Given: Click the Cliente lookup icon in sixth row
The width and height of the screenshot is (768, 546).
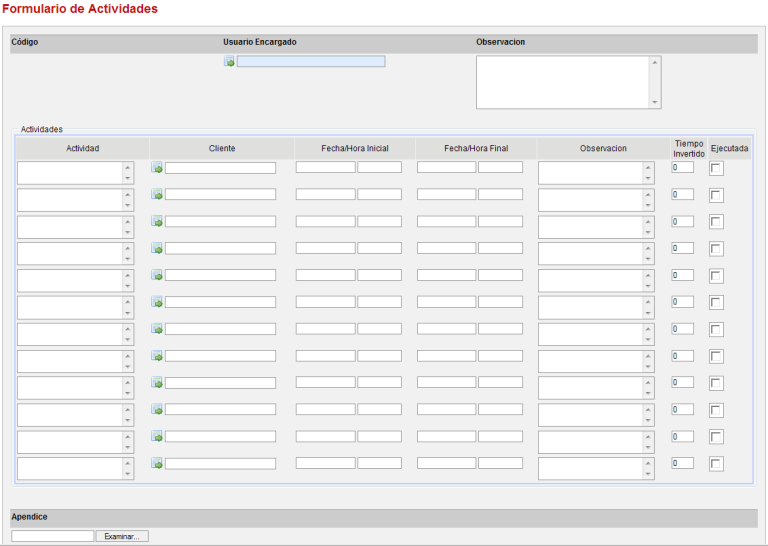Looking at the screenshot, I should [x=157, y=302].
